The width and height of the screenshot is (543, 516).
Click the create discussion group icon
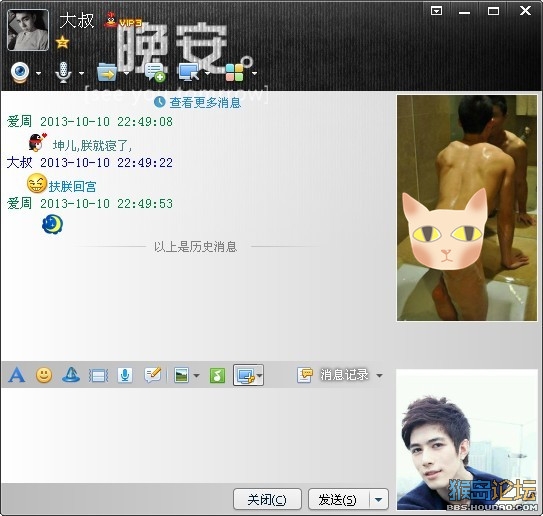coord(154,72)
